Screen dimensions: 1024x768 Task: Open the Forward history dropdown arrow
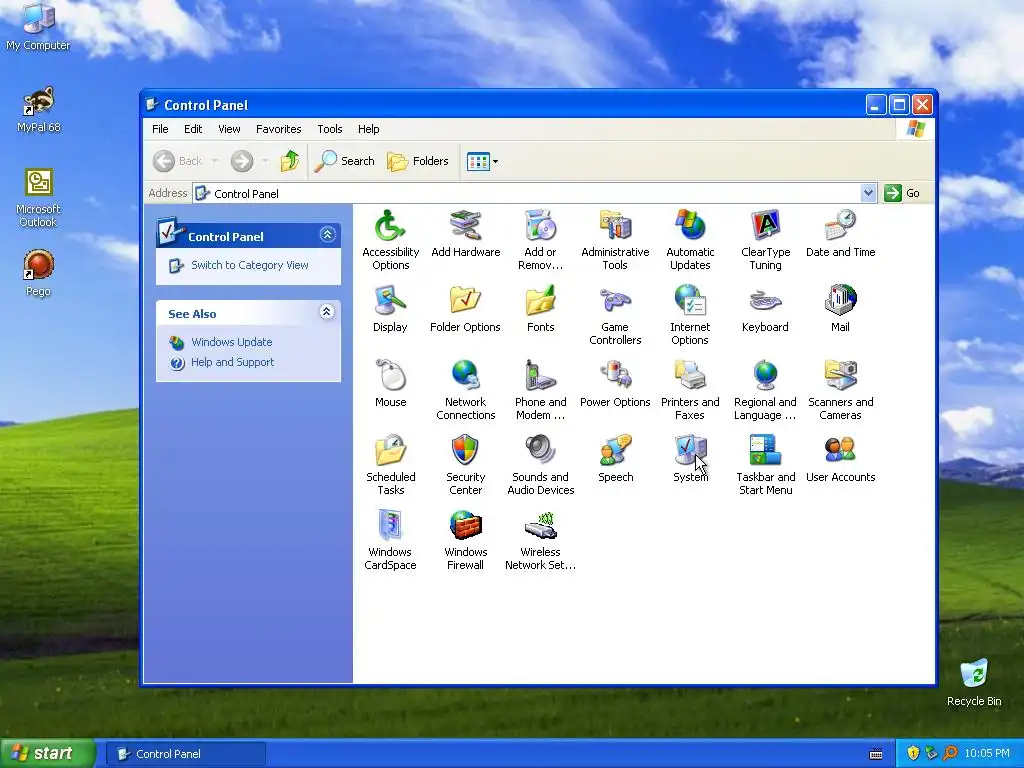point(264,161)
